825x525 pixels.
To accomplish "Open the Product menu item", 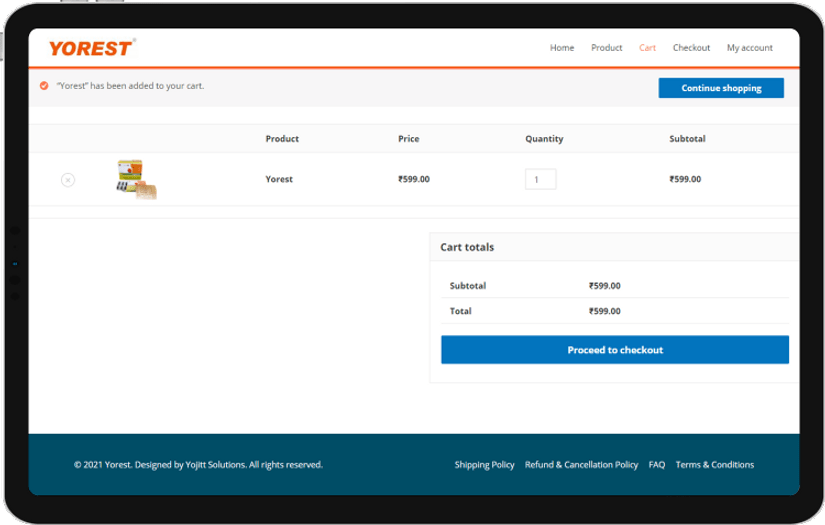I will pos(607,48).
